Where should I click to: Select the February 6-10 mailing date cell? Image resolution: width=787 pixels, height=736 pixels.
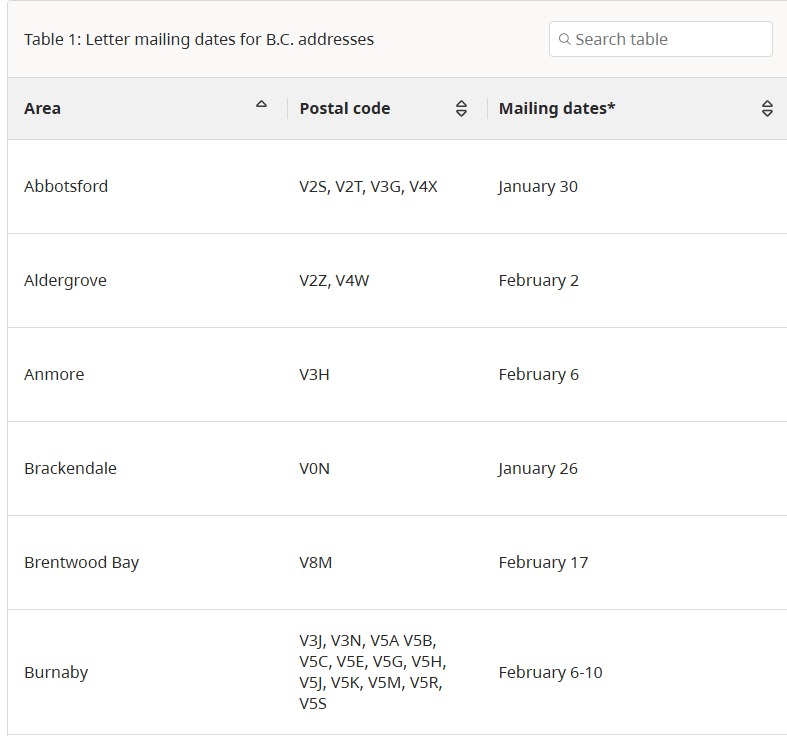coord(551,672)
